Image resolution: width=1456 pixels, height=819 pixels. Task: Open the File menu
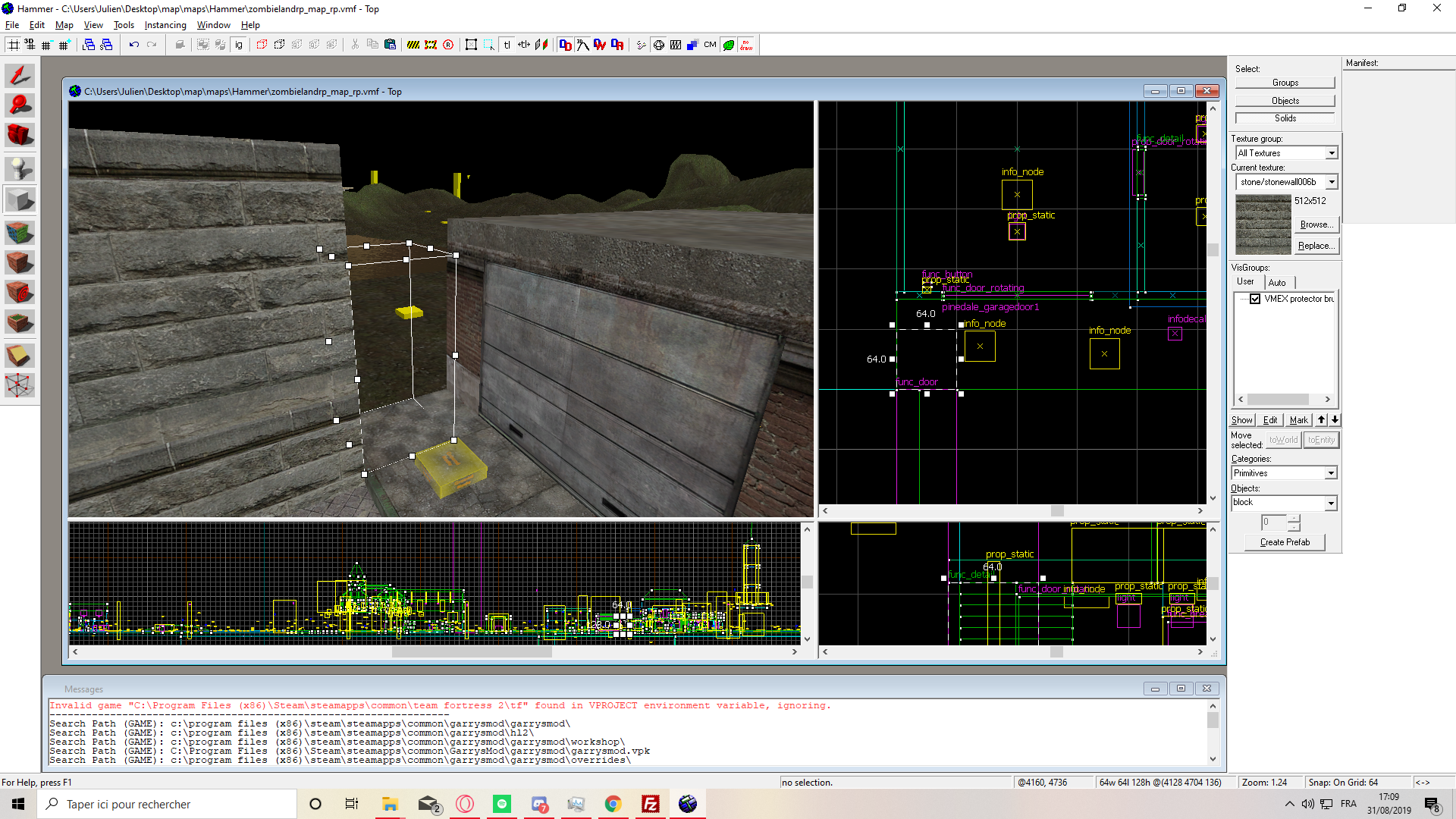click(12, 25)
